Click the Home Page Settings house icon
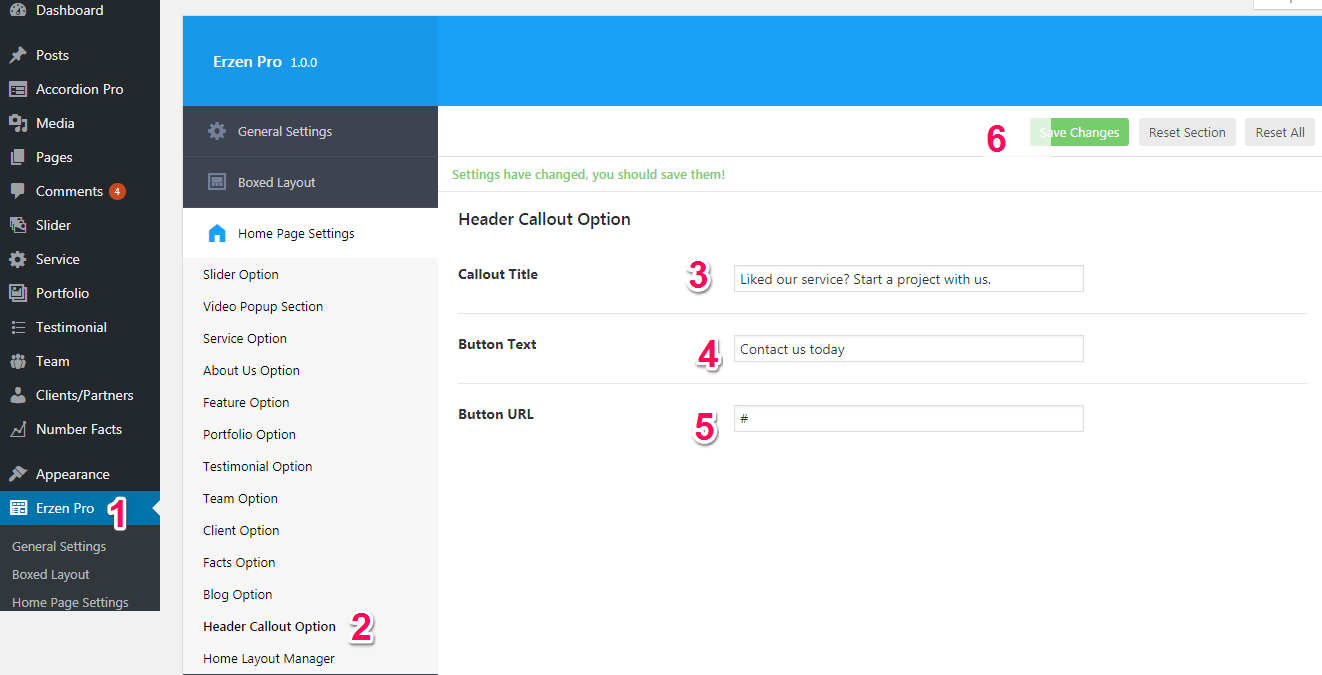Viewport: 1322px width, 675px height. [x=217, y=233]
